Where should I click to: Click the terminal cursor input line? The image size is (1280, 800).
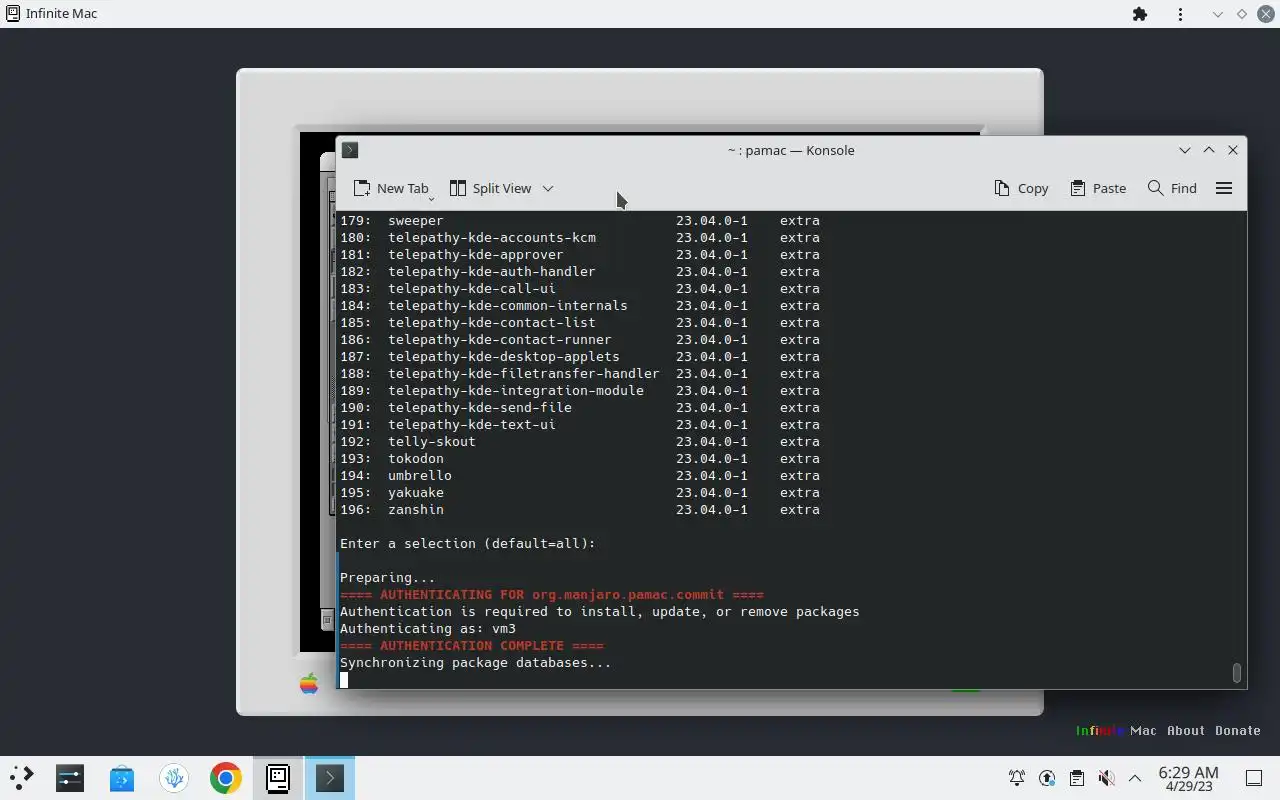pos(344,680)
